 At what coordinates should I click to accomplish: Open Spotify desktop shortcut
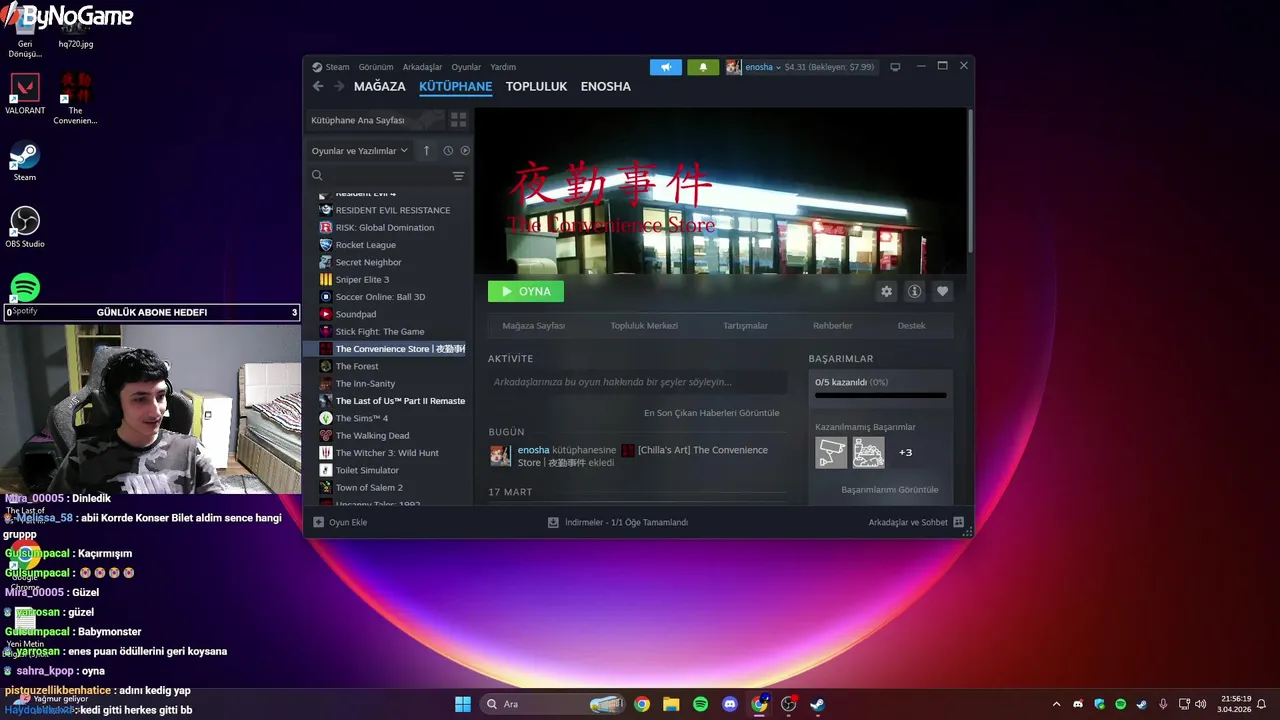[25, 293]
